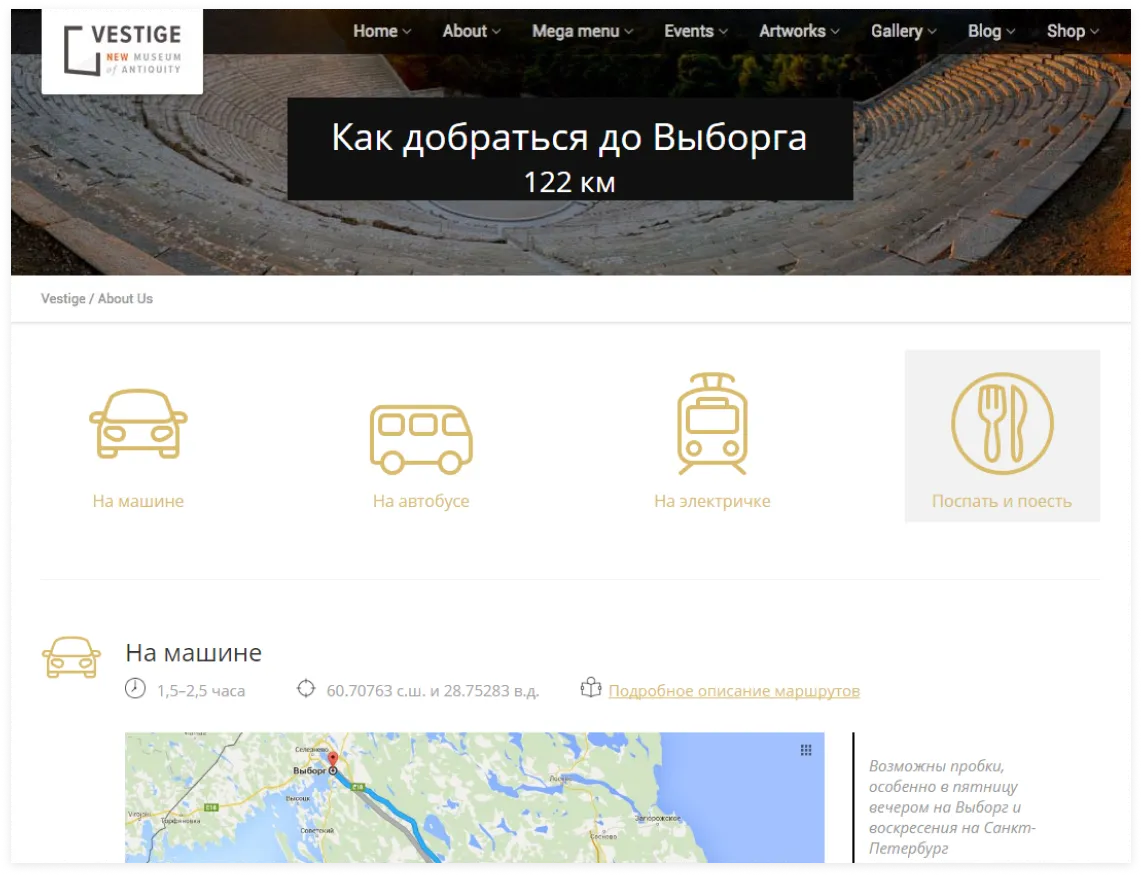
Task: Click the На автобусе label
Action: [421, 501]
